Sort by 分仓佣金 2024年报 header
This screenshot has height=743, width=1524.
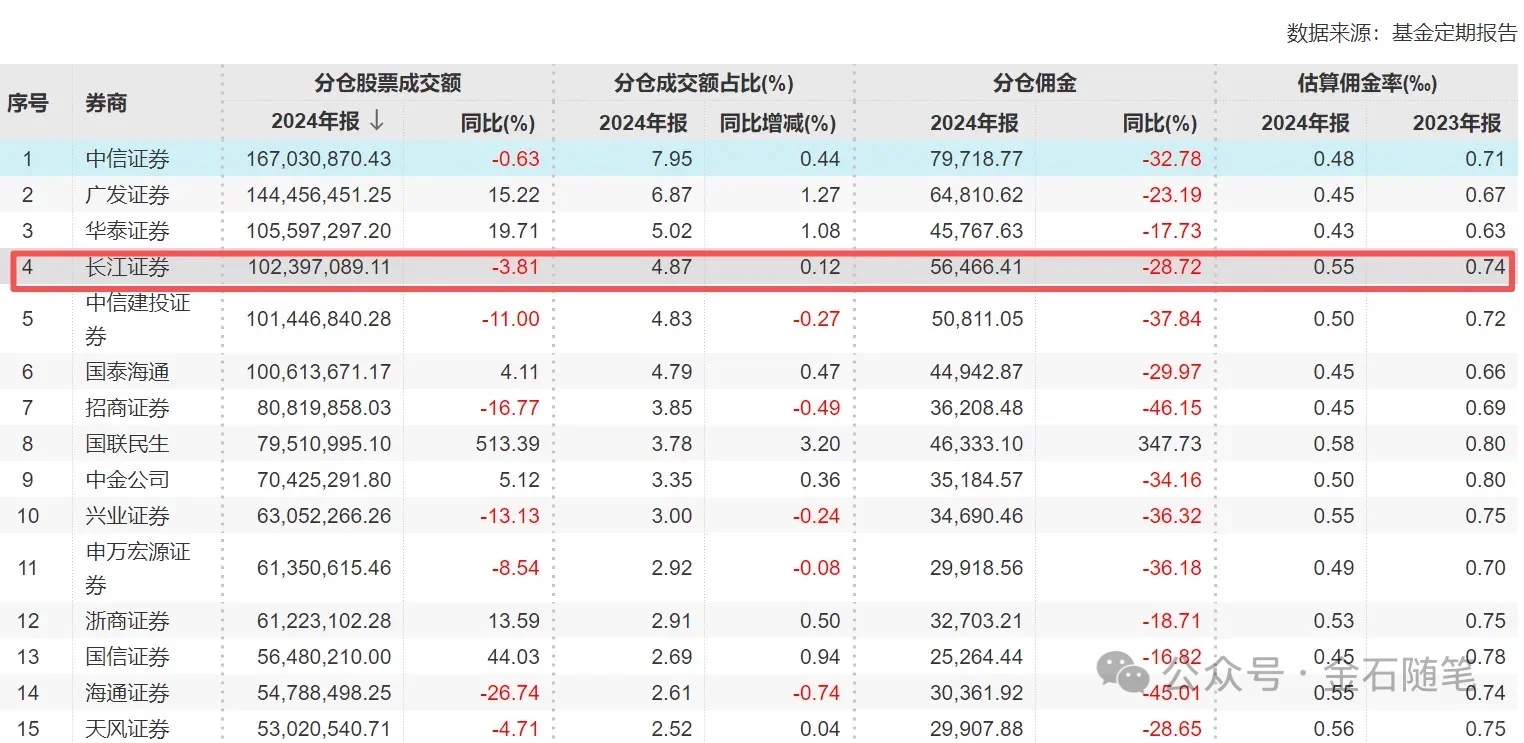pyautogui.click(x=974, y=123)
